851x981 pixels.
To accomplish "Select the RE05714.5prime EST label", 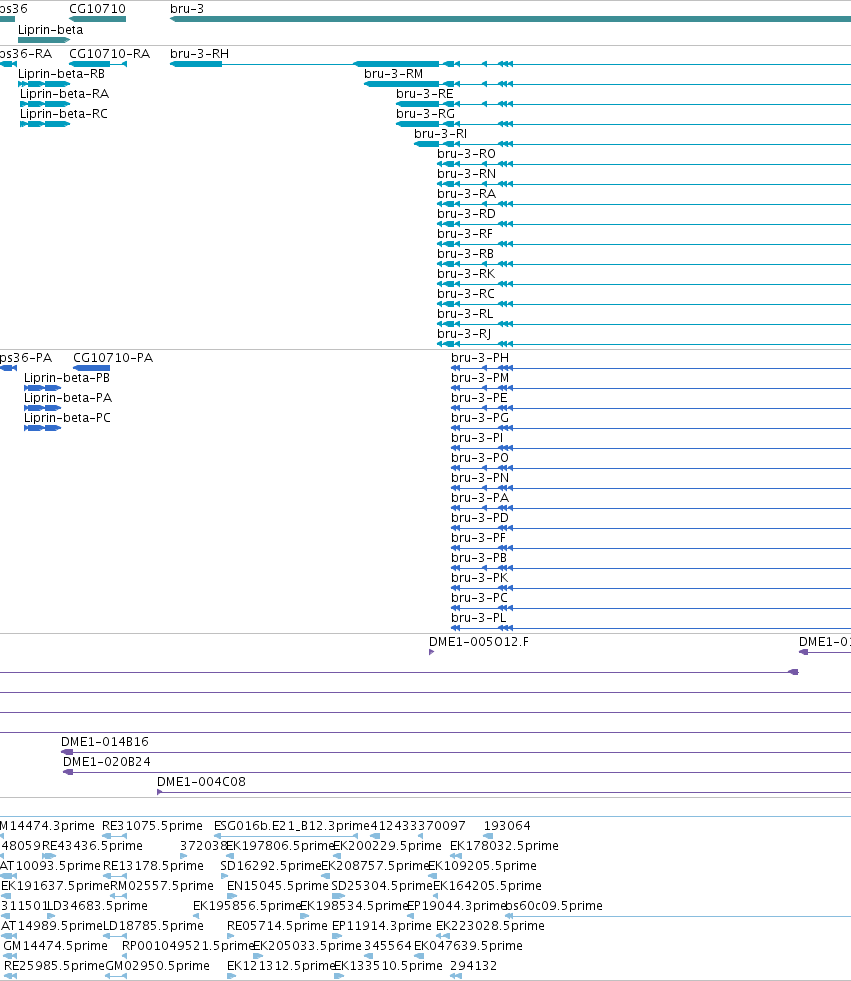I will point(277,926).
